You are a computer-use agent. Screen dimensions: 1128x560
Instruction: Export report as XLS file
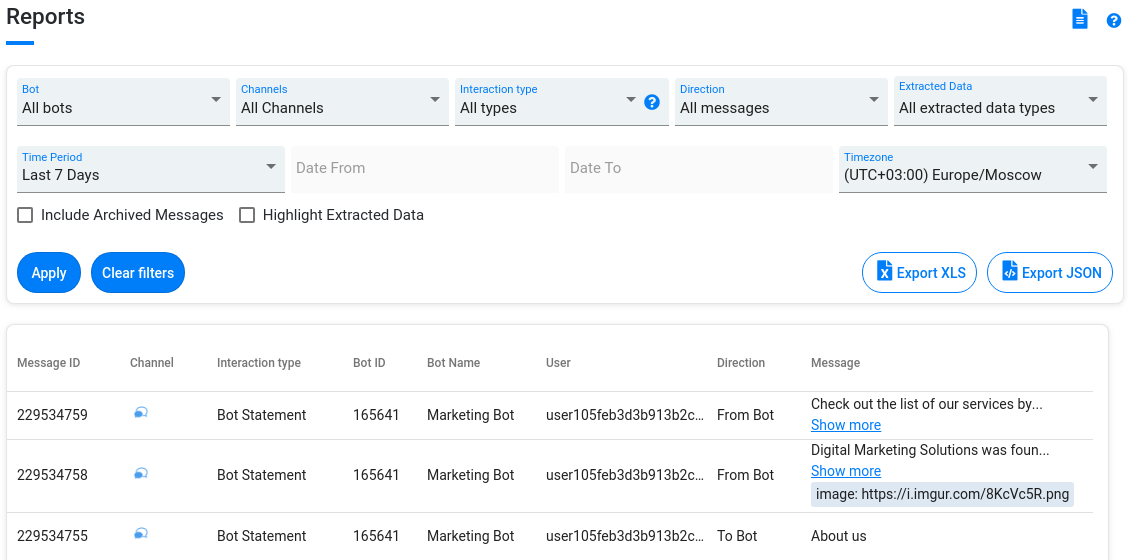pos(919,273)
